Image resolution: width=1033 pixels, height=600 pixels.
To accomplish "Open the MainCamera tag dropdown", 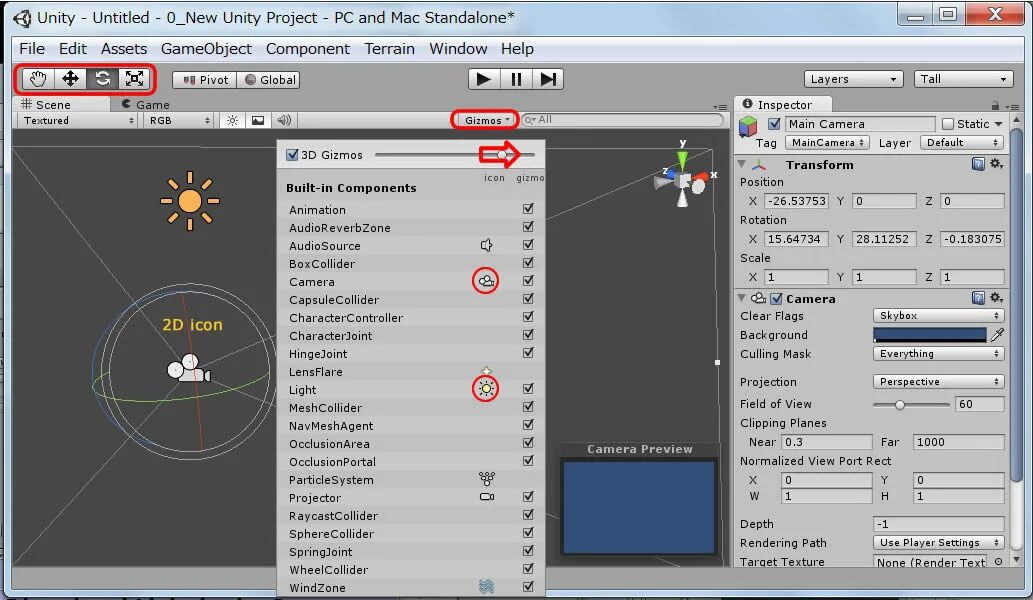I will 827,142.
